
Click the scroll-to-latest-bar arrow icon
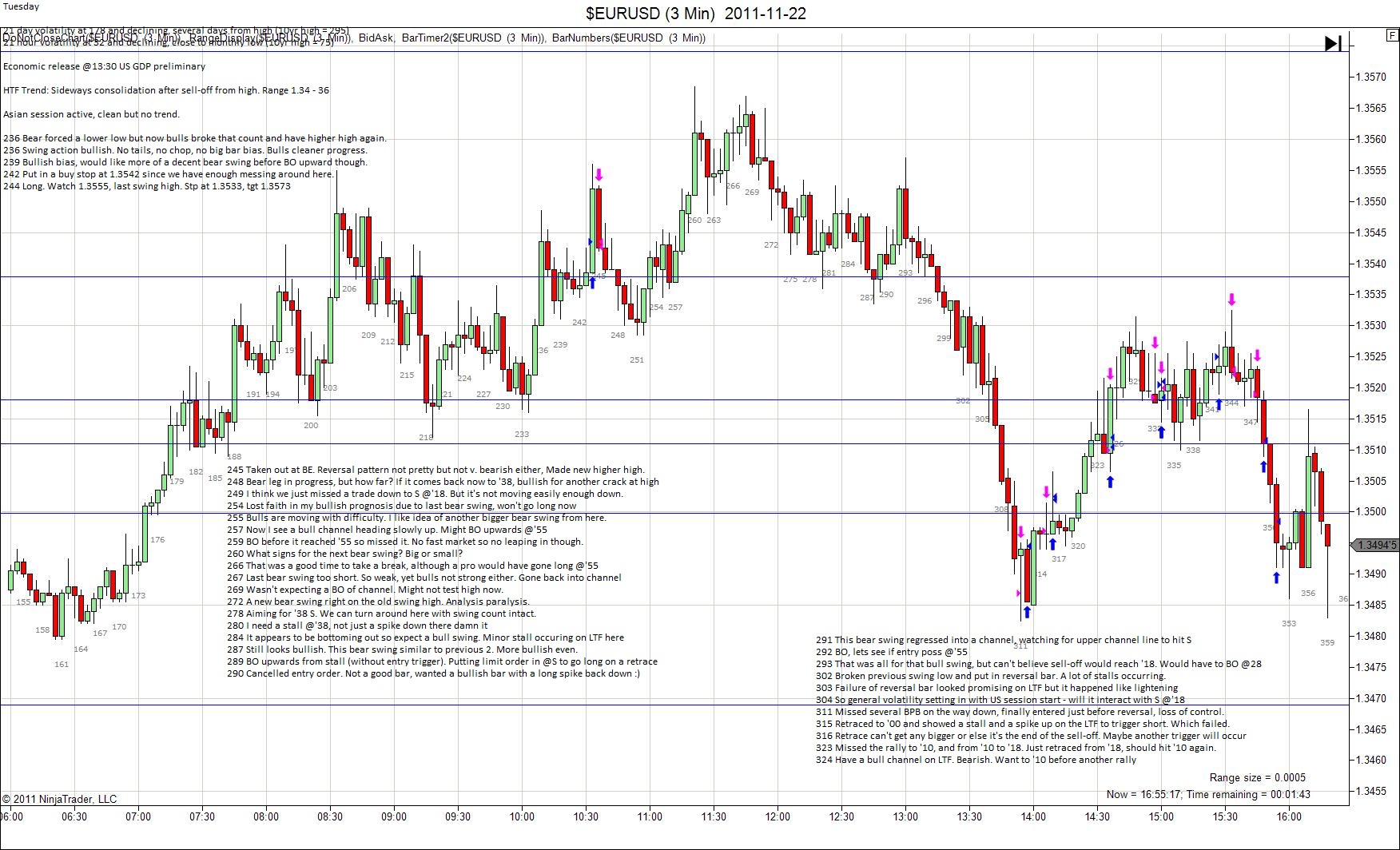click(1334, 43)
